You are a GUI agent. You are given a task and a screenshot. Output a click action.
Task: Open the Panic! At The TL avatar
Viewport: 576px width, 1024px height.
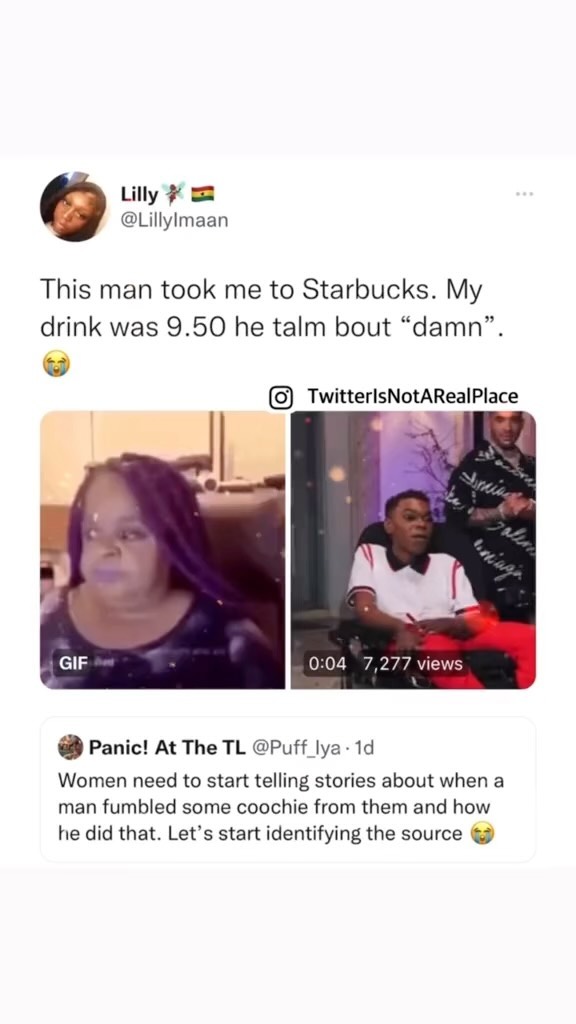tap(71, 747)
